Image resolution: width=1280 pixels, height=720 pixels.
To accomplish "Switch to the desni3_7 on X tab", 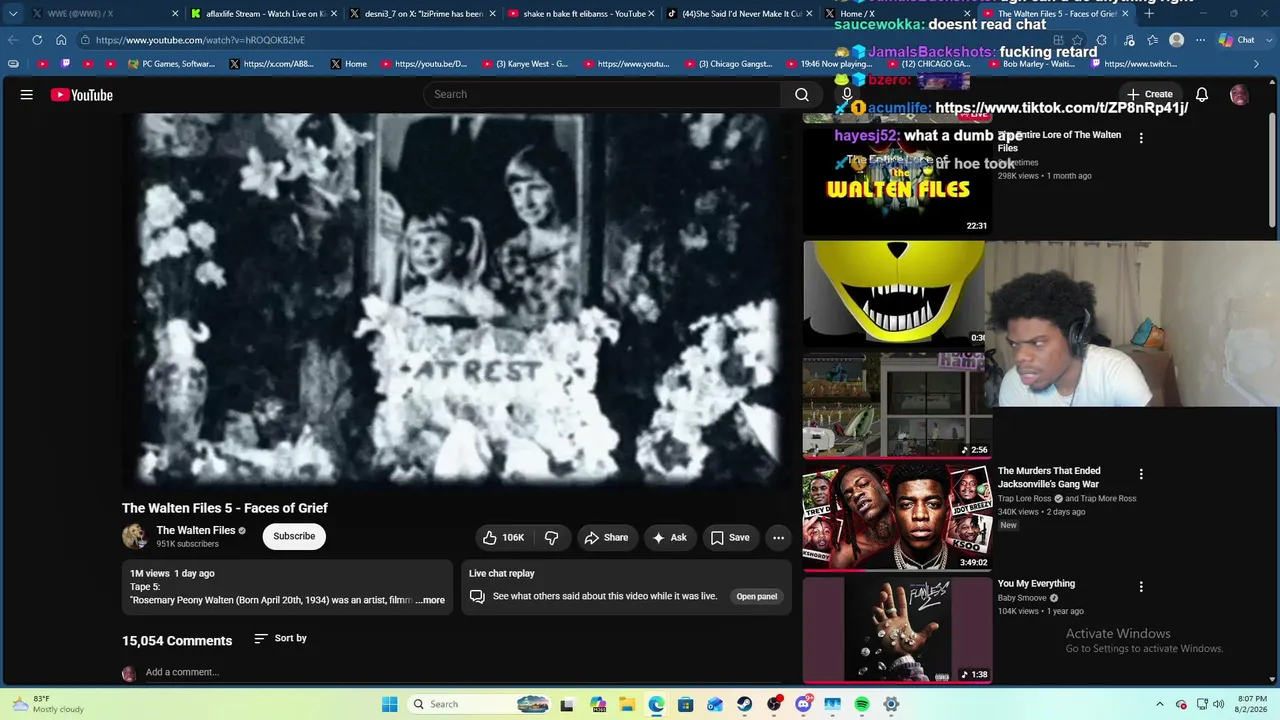I will (x=424, y=14).
